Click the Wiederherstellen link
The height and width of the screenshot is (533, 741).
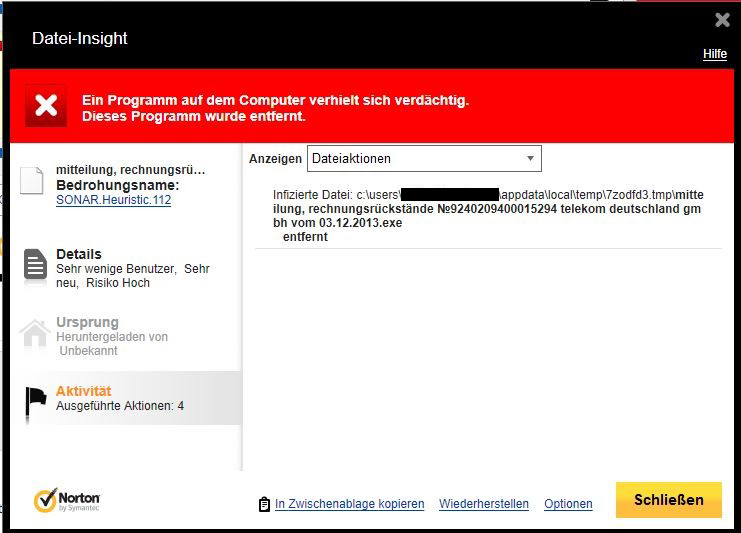click(484, 504)
